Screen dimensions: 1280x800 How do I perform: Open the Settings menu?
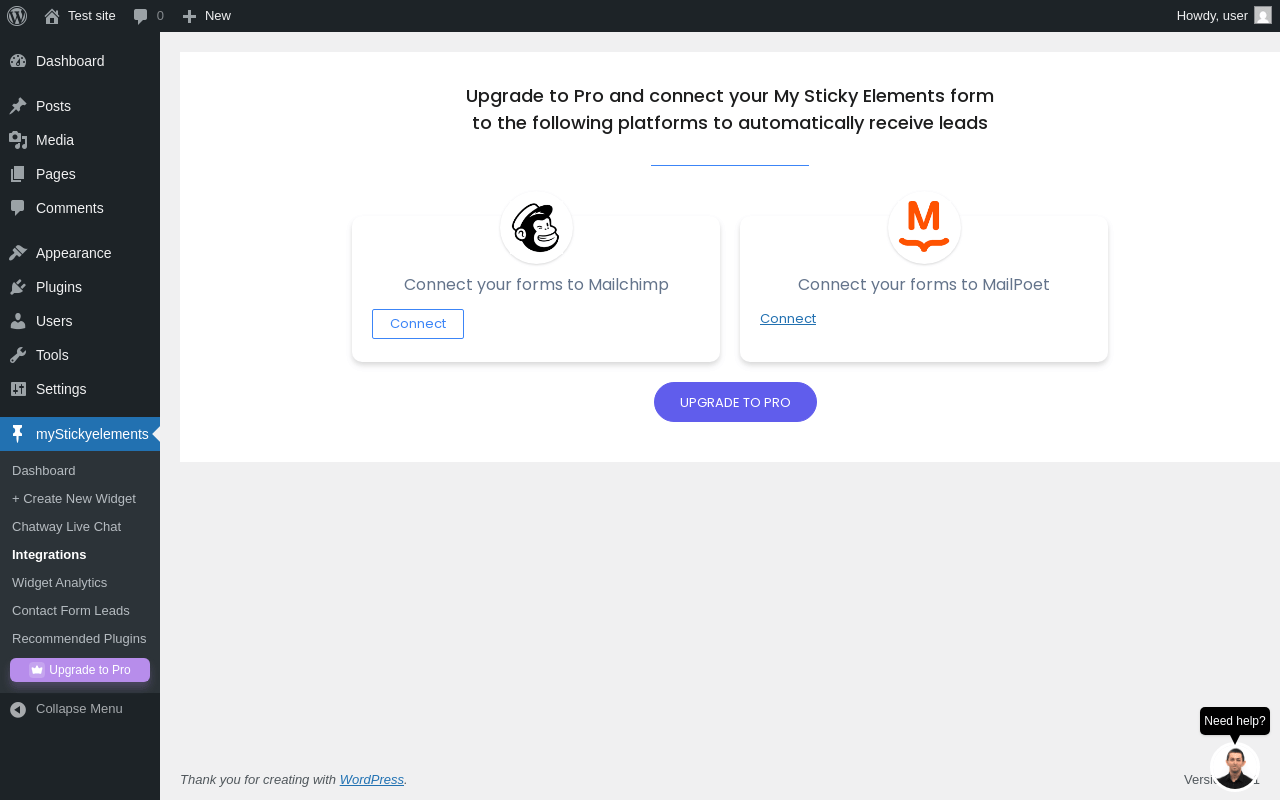[x=61, y=389]
